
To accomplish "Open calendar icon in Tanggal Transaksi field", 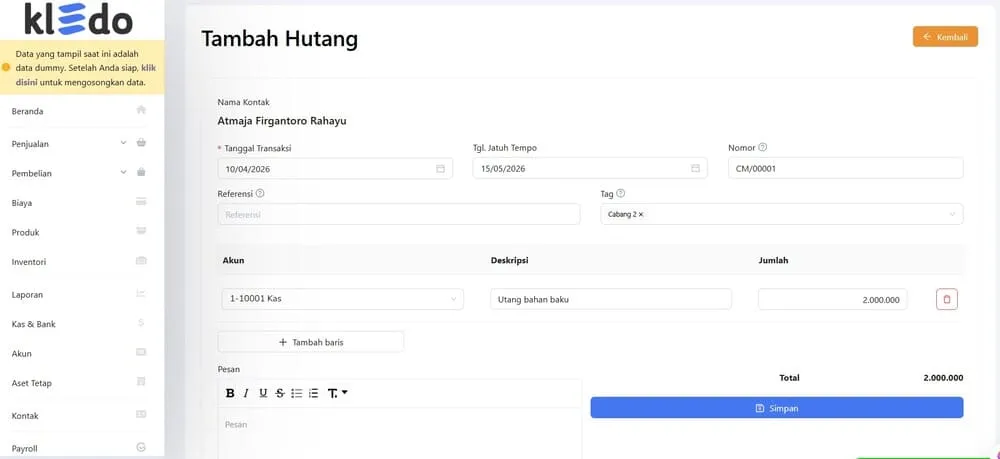I will (x=440, y=169).
